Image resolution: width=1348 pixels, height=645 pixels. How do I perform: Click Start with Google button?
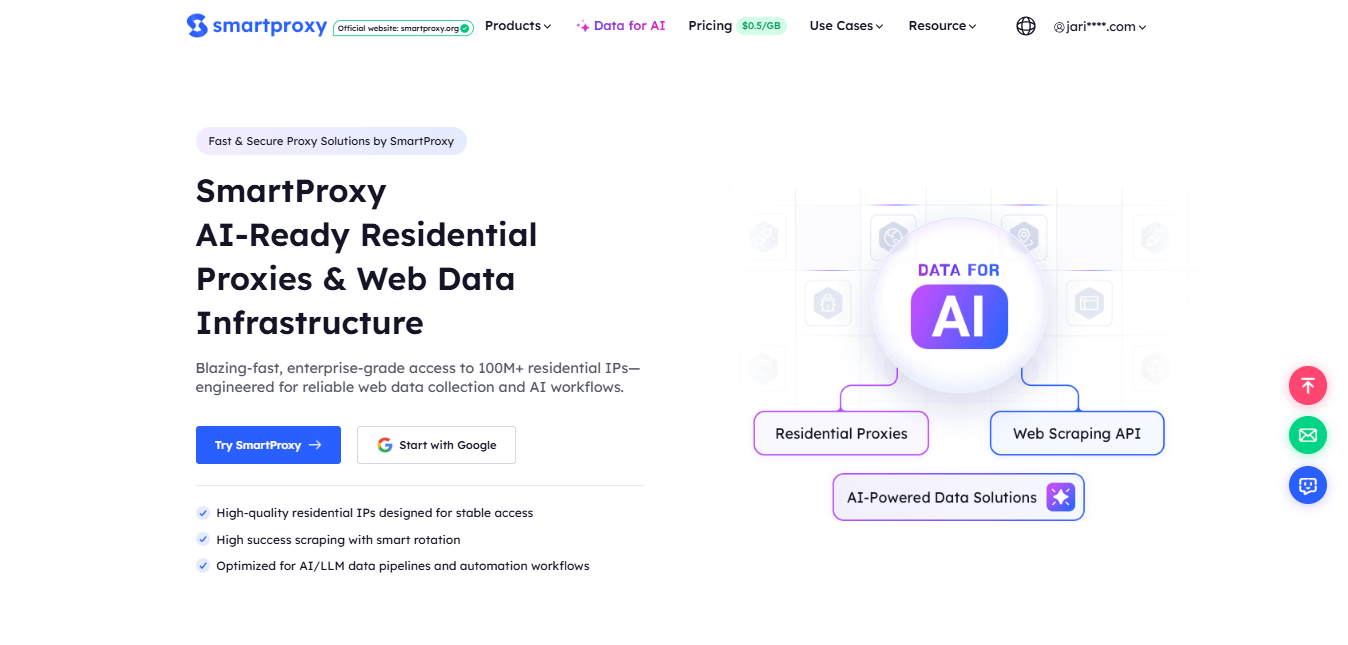click(x=436, y=445)
